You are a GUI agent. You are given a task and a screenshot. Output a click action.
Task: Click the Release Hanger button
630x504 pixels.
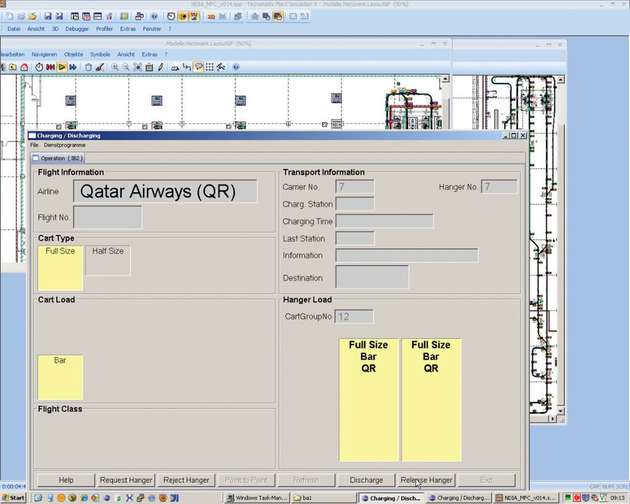[x=426, y=480]
